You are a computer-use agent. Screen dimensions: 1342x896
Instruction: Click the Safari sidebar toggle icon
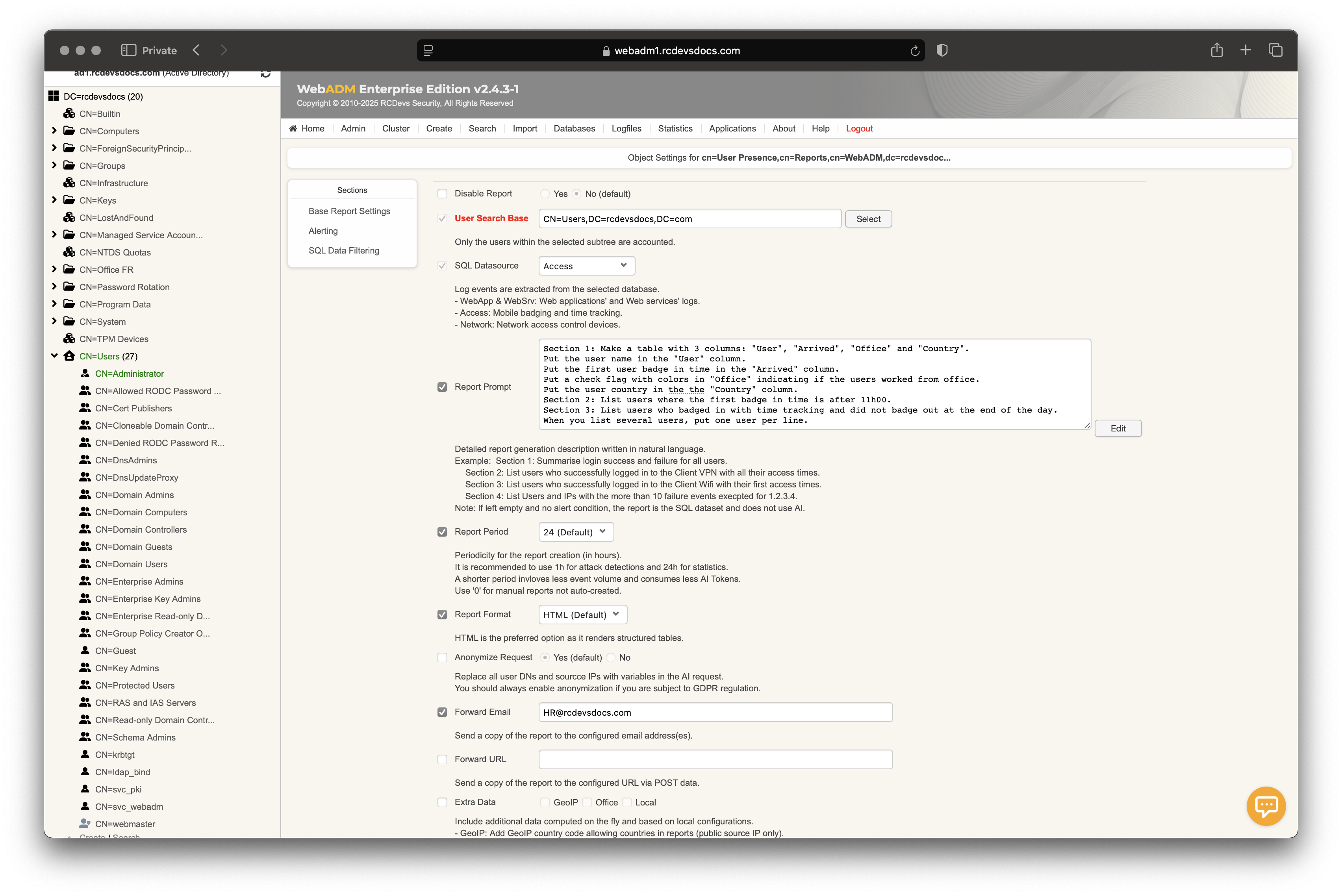point(129,50)
